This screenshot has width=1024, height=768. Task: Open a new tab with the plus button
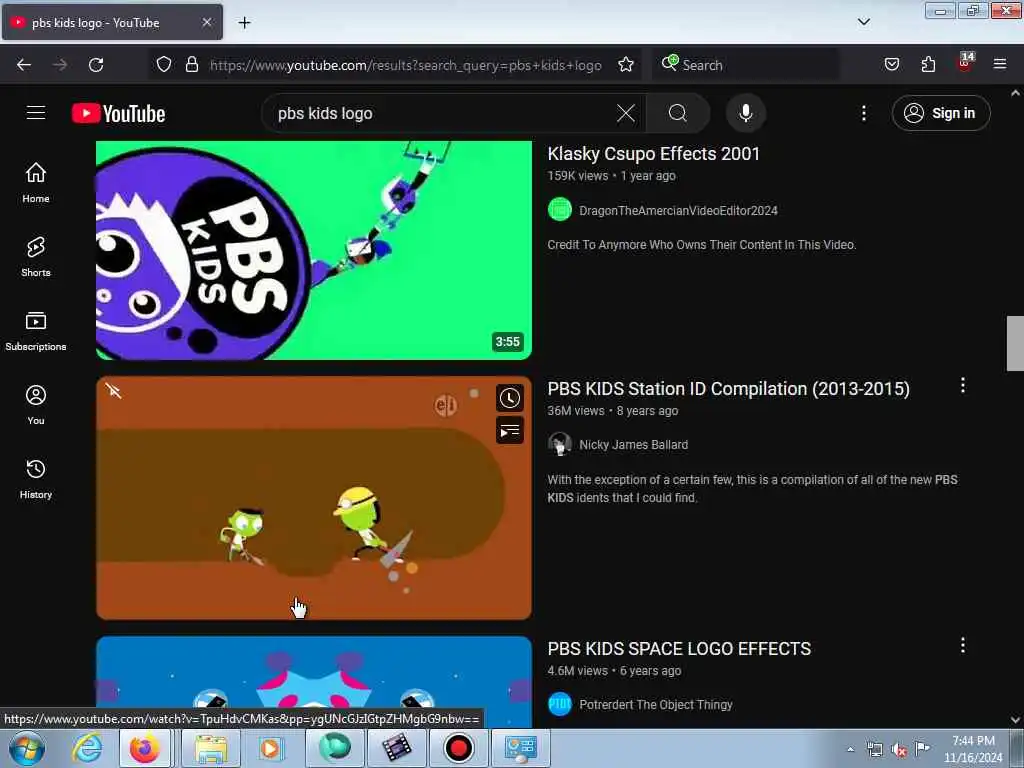click(x=244, y=23)
